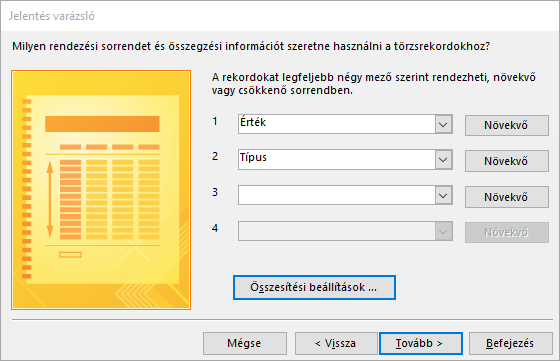The height and width of the screenshot is (361, 560).
Task: Open Összesítési beállítások options
Action: click(x=314, y=287)
